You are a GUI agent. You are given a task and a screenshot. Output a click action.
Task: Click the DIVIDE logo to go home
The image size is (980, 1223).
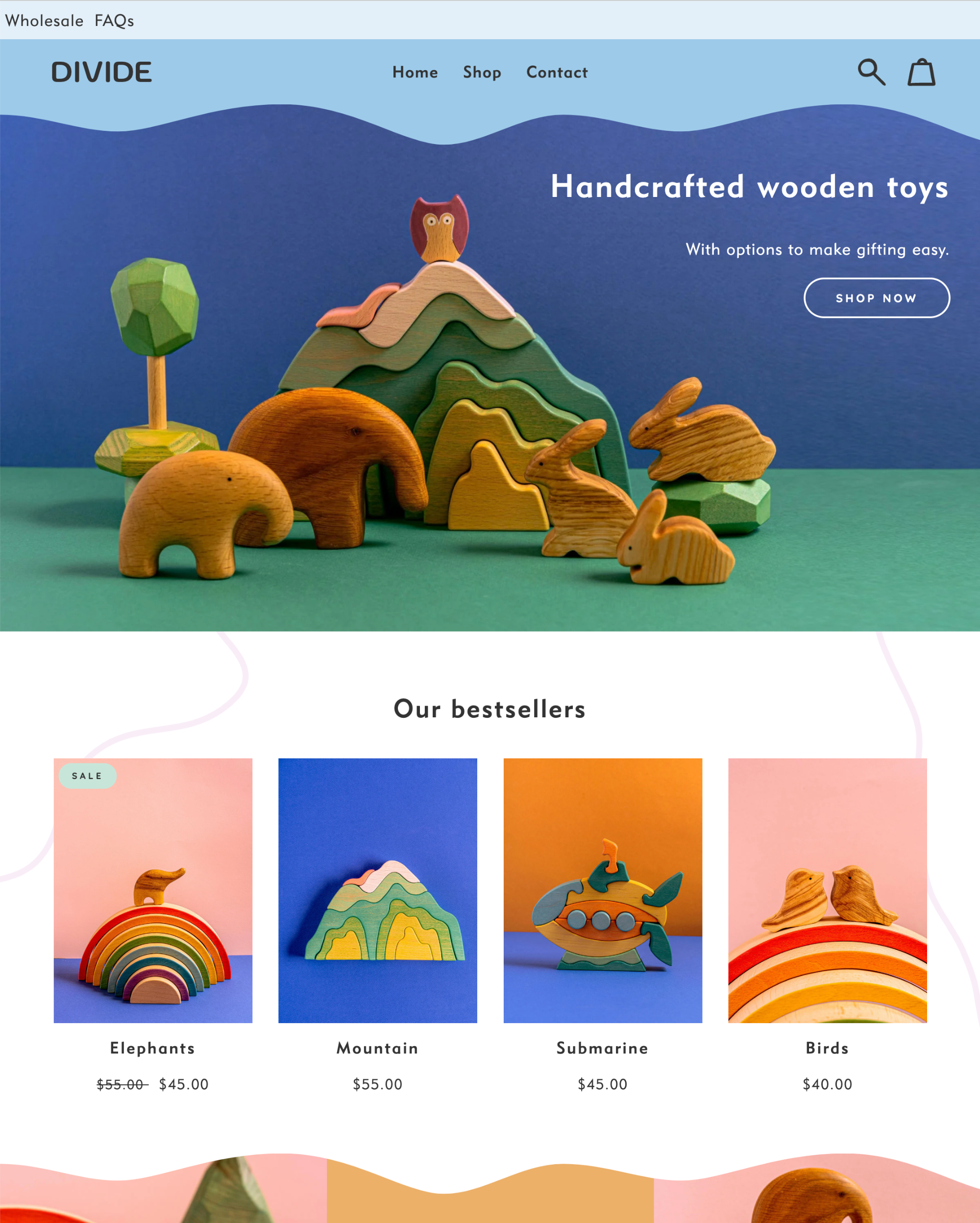click(x=101, y=71)
